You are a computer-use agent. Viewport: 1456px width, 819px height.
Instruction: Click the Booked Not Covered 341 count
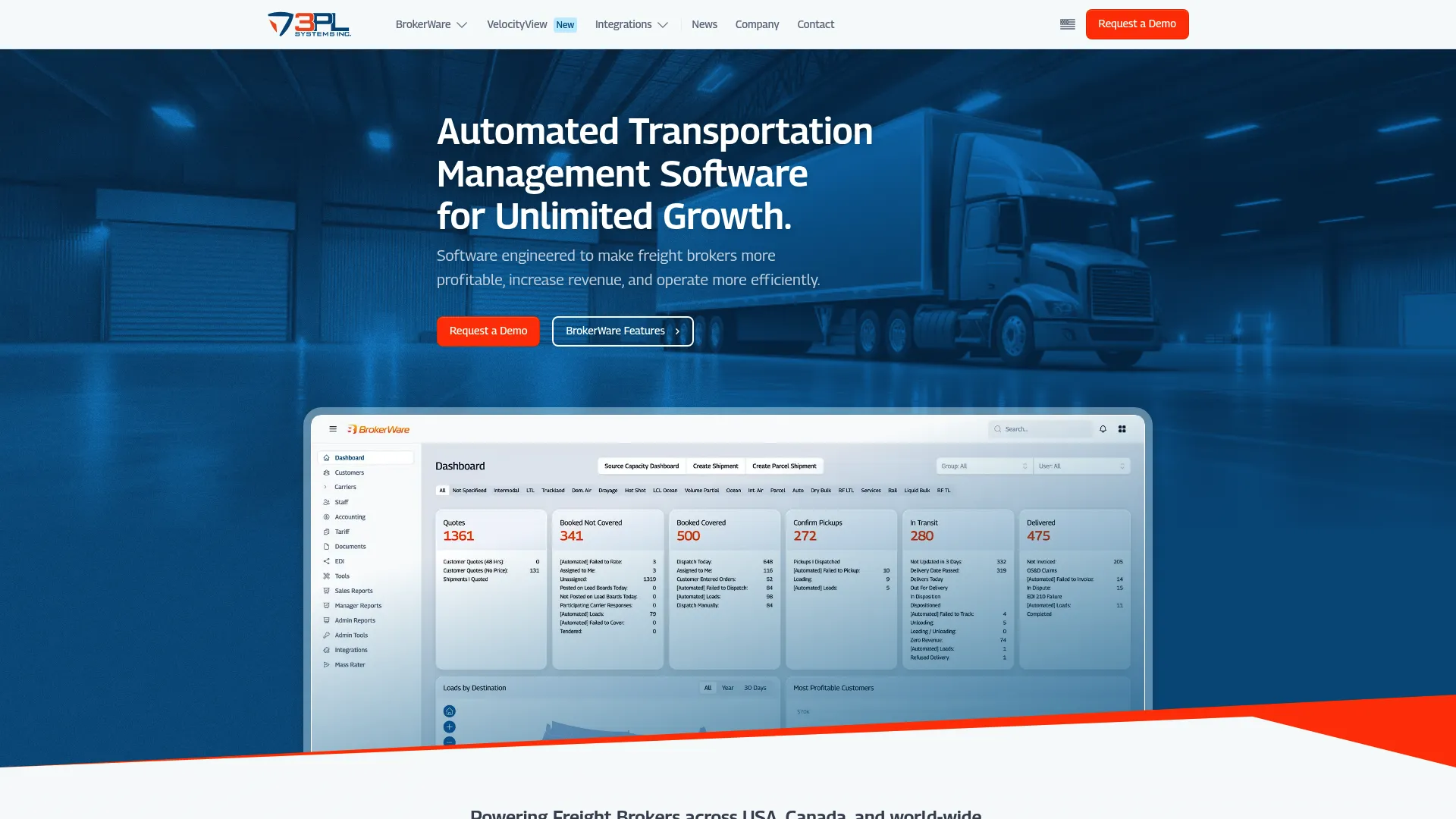pos(572,536)
